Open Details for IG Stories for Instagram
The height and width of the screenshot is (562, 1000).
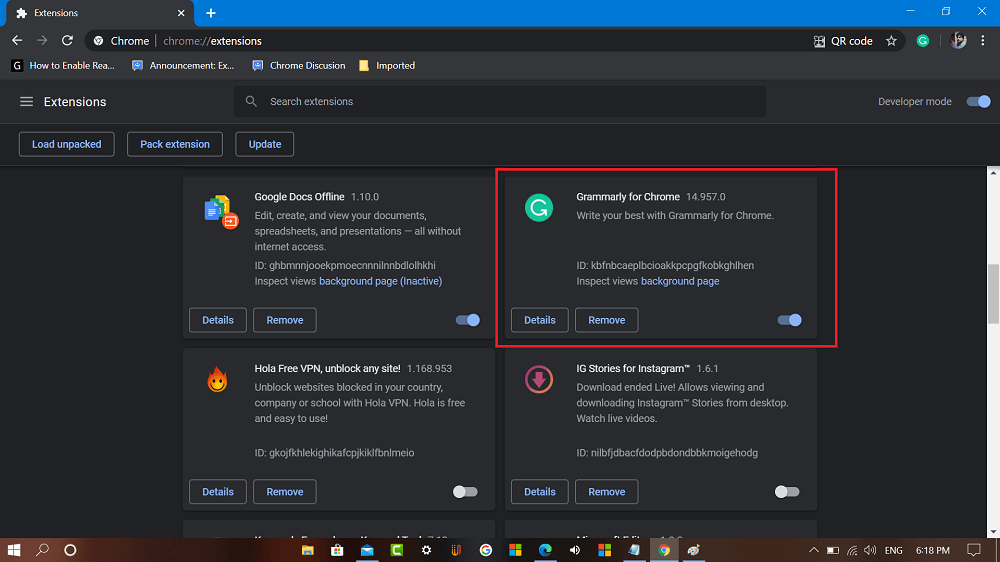(540, 492)
